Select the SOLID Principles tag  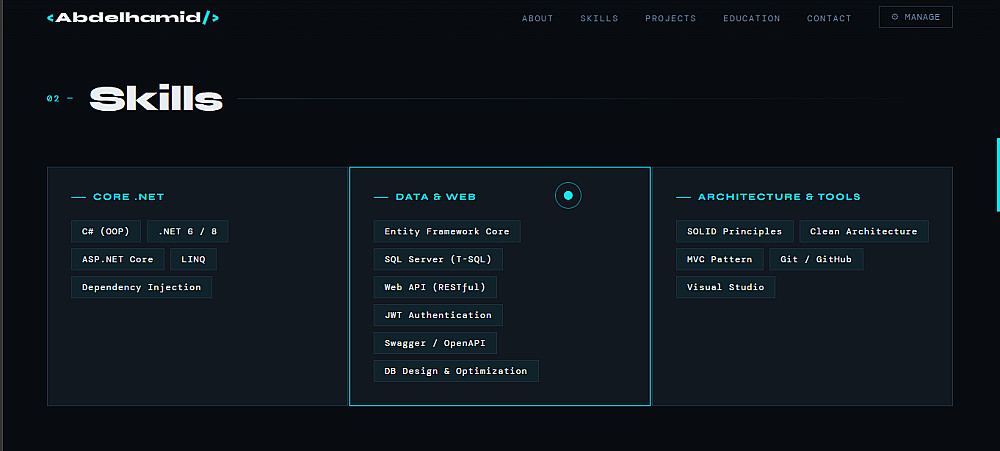coord(734,231)
